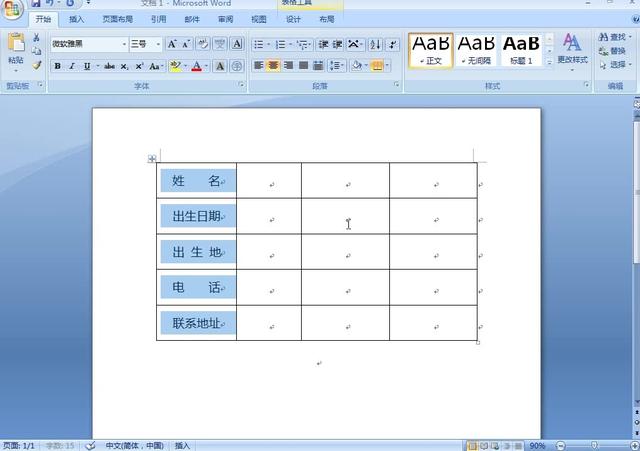
Task: Click the Increase Indent icon
Action: coord(337,44)
